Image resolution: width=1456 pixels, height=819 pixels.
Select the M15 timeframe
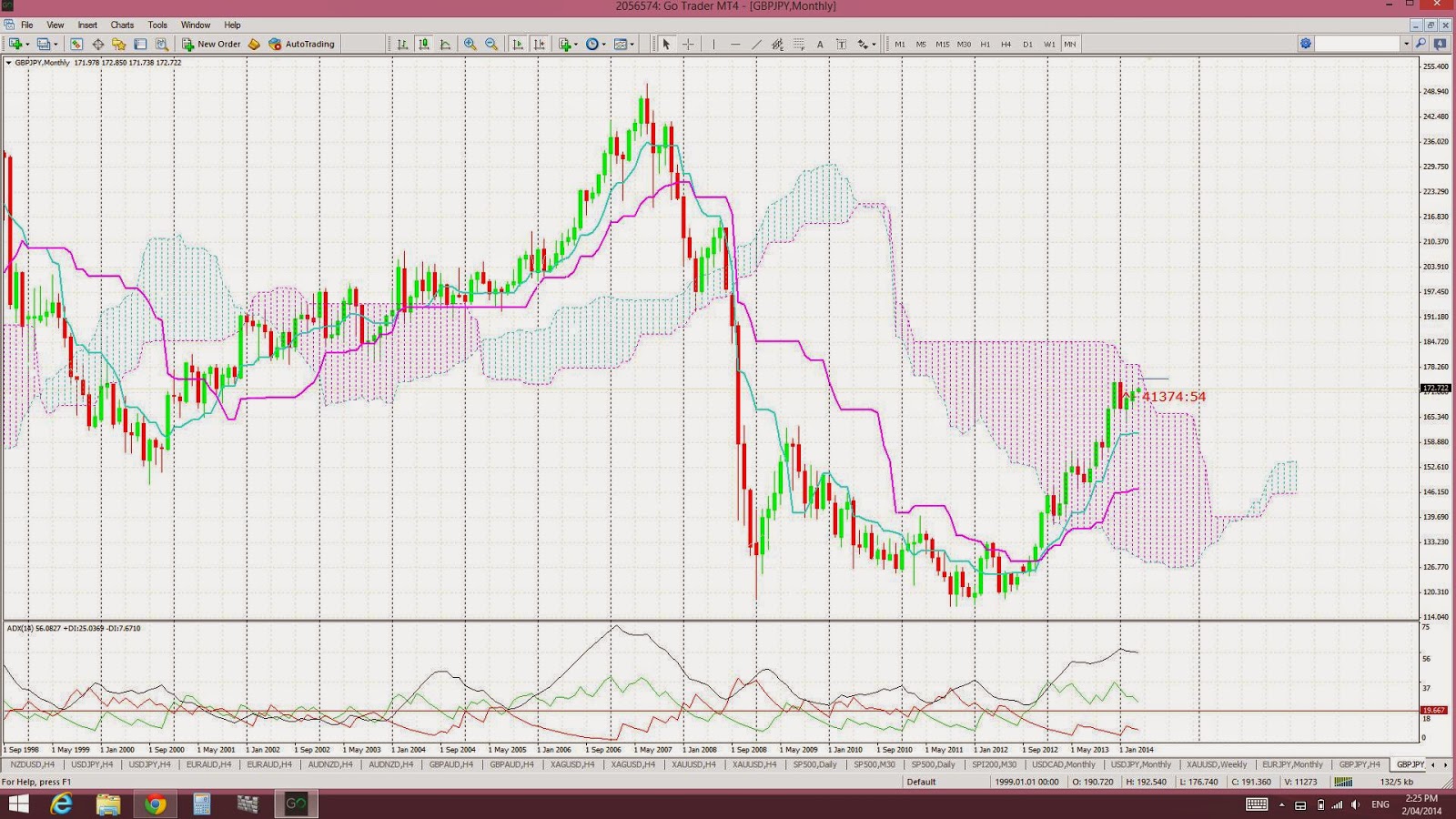pyautogui.click(x=942, y=44)
